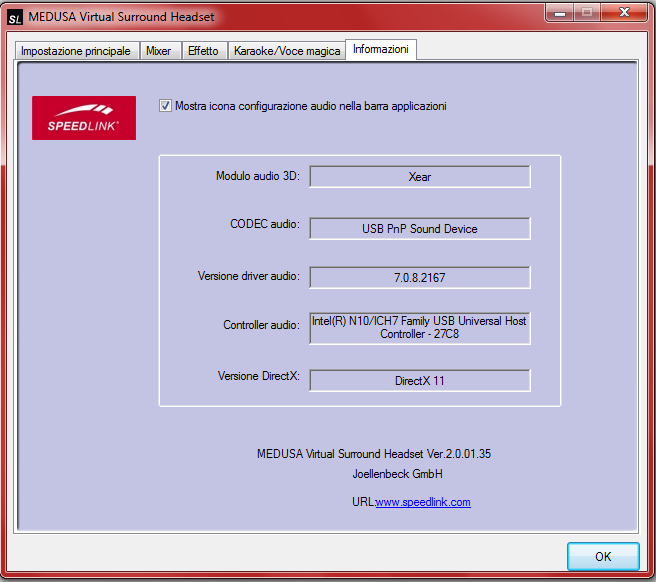Click the 'Versione driver audio:' label
Viewport: 656px width, 582px height.
[249, 276]
